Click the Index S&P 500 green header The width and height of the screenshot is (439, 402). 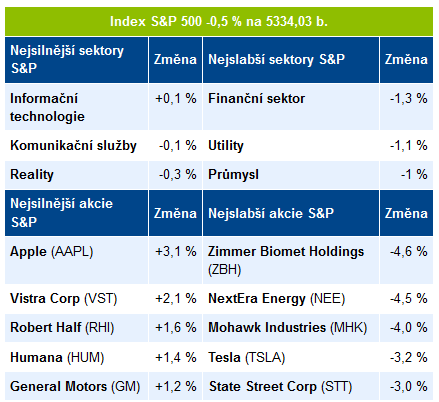[x=219, y=22]
